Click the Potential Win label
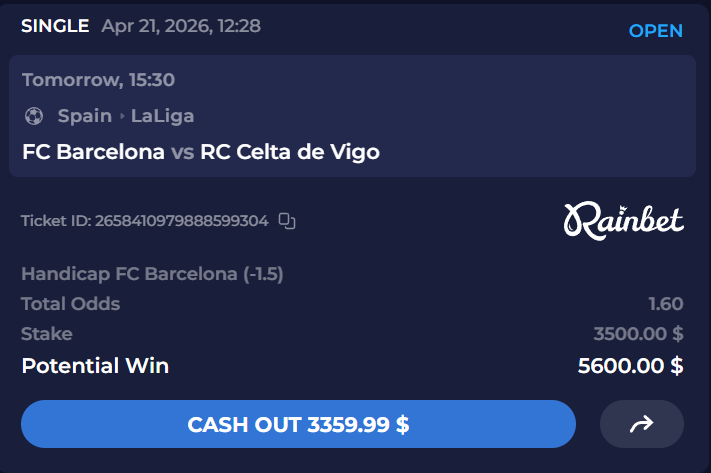711x473 pixels. 95,366
